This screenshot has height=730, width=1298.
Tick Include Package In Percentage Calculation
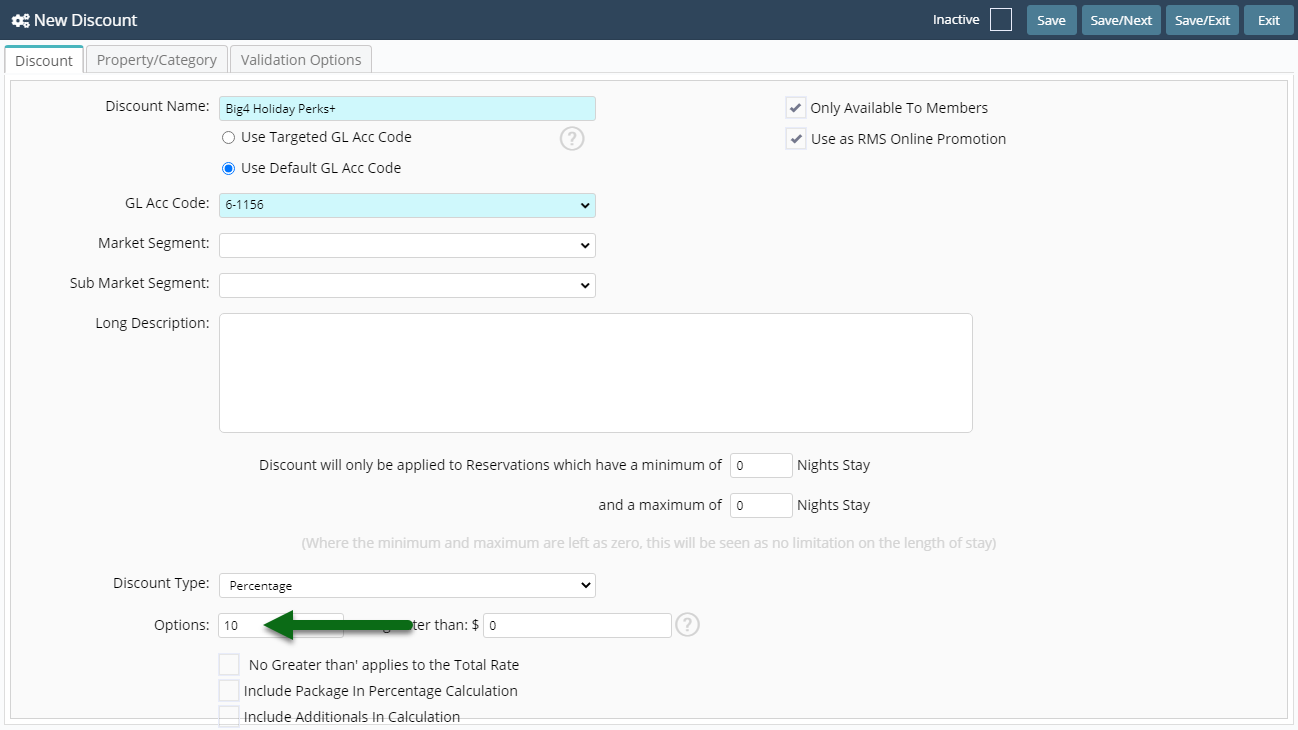[229, 691]
